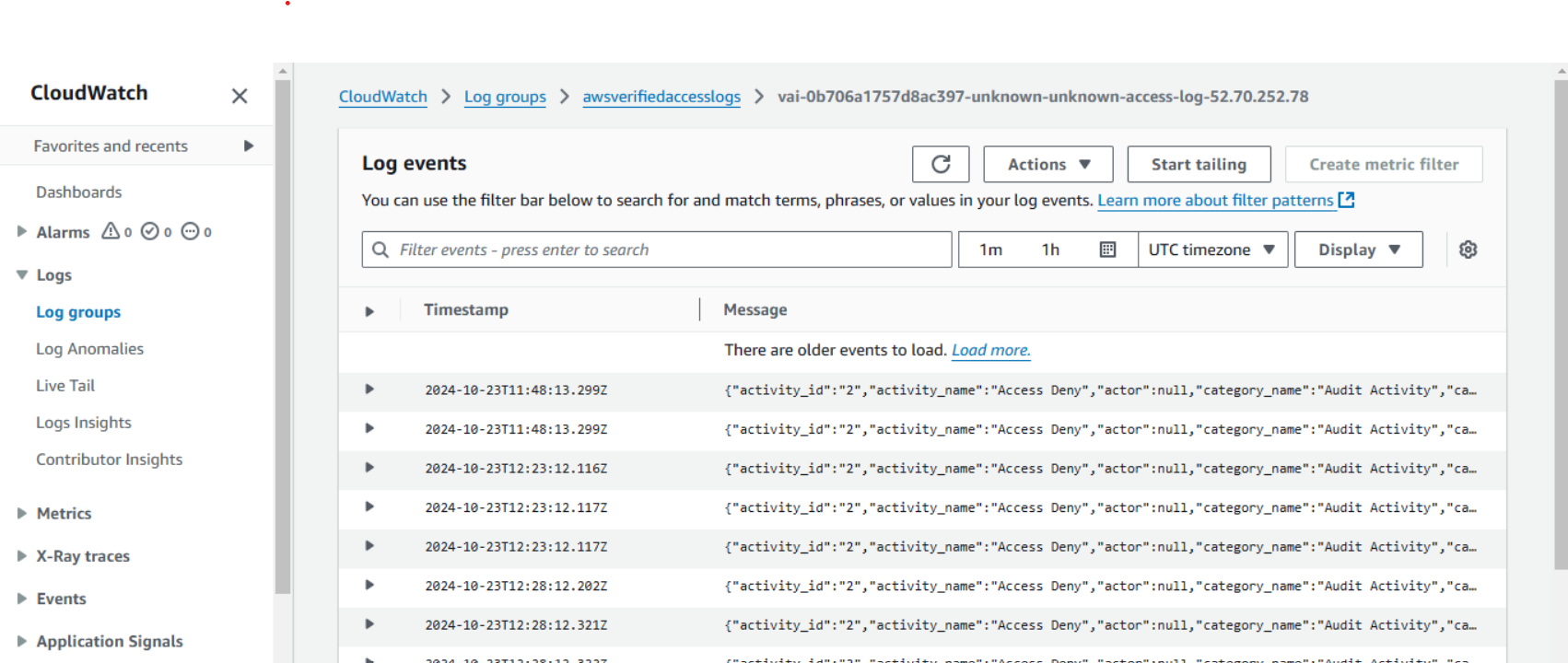1568x663 pixels.
Task: Refresh the log events list
Action: [941, 164]
